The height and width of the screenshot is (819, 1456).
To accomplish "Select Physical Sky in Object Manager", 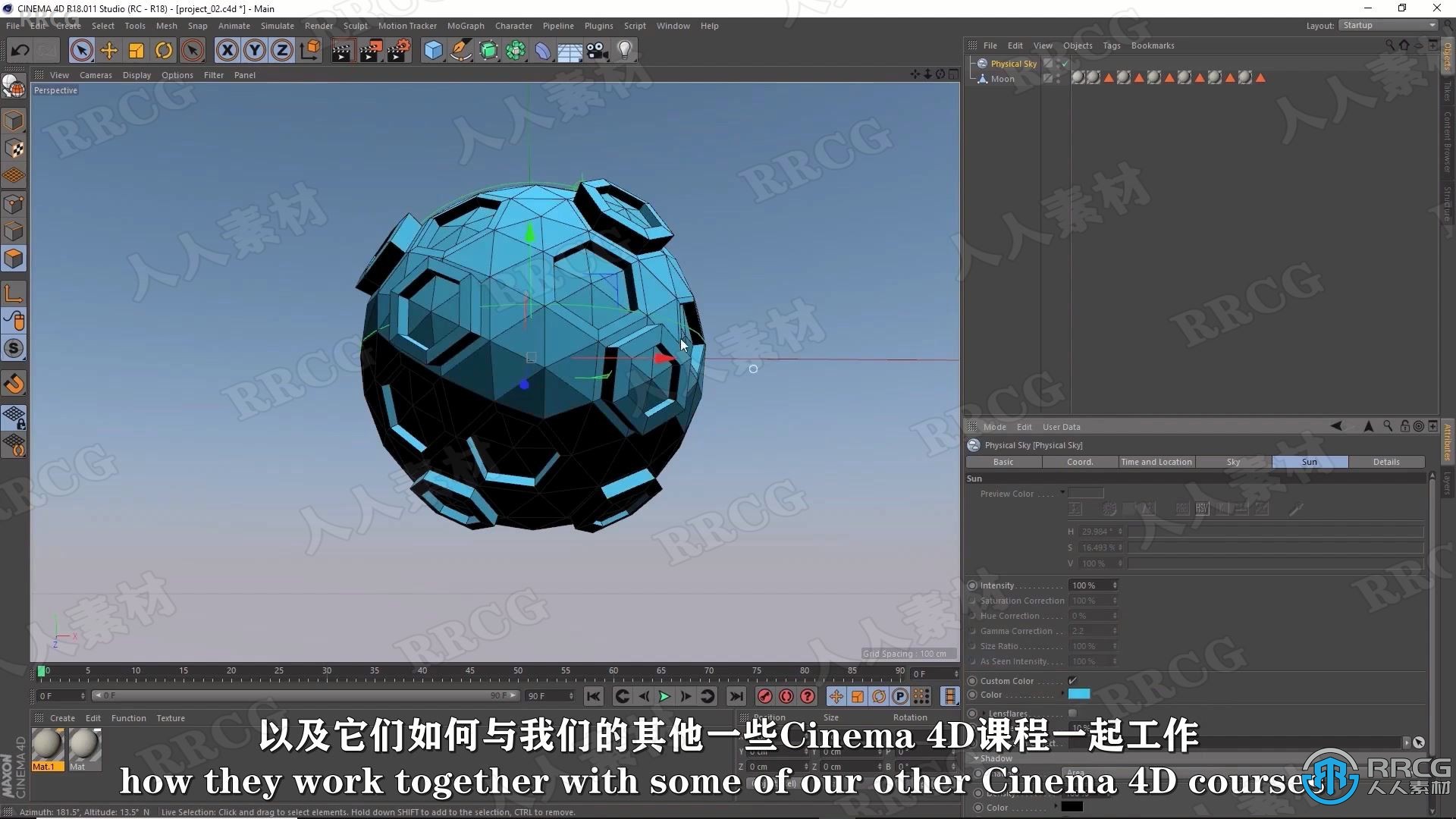I will click(1013, 64).
